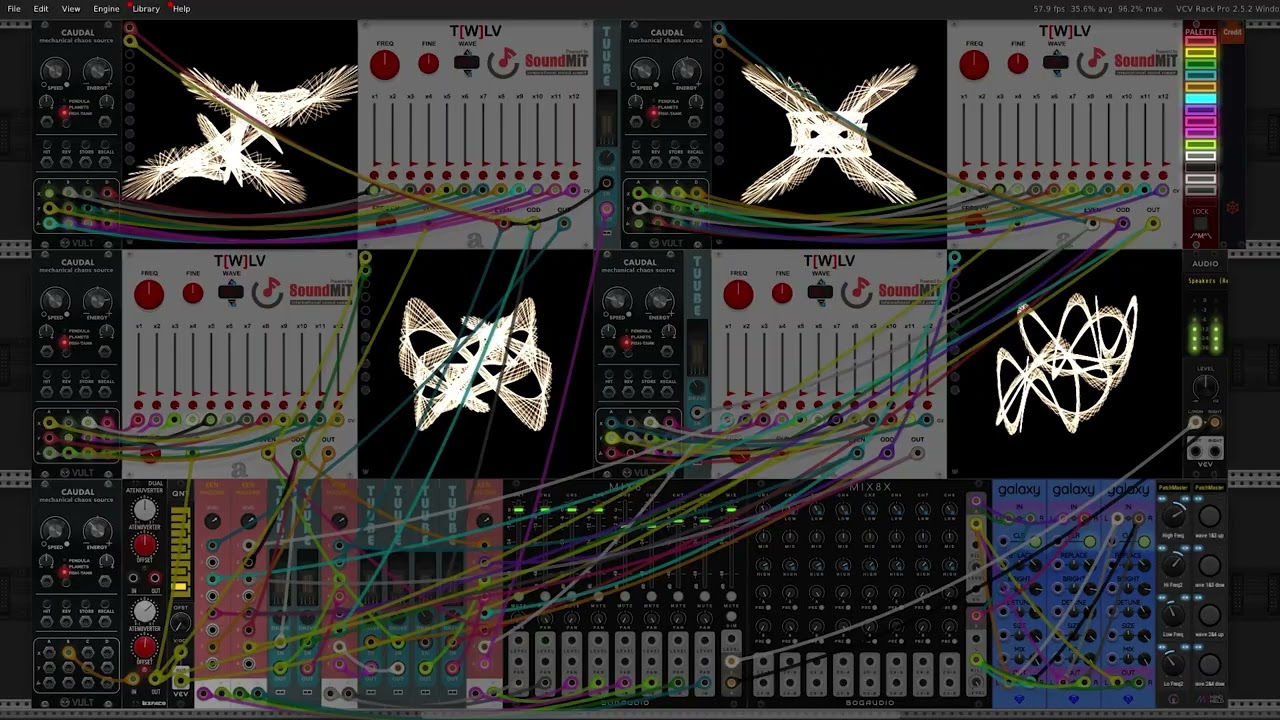Click lower ATENUVERTER knob on Dual Atenuverter

145,611
